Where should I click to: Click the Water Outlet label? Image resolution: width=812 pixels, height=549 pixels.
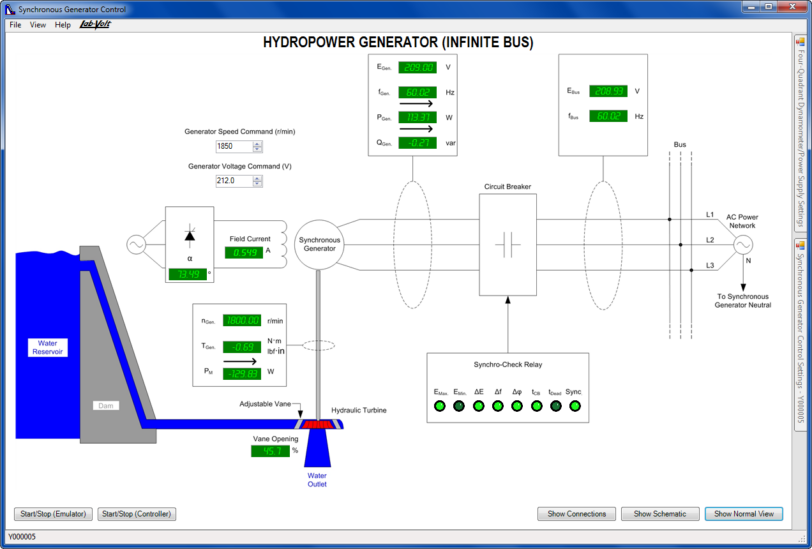point(317,480)
